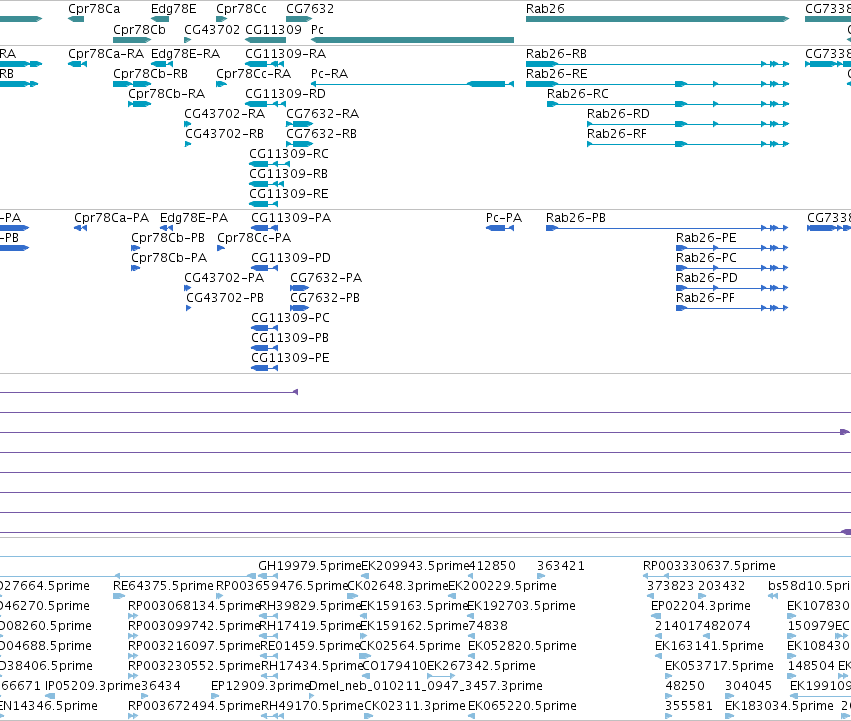Select EST CK02648.3prime
The image size is (851, 721).
pos(397,586)
